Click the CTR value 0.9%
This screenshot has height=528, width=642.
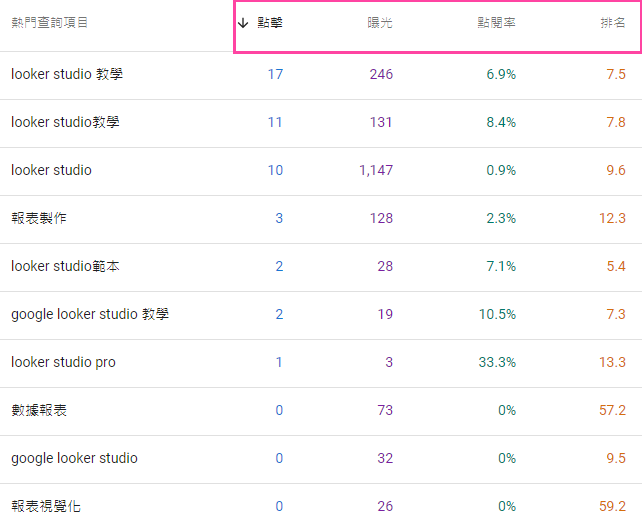[x=501, y=170]
